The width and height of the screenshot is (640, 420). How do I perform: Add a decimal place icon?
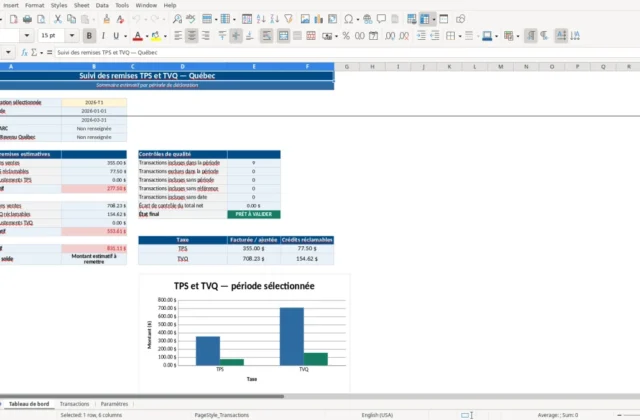[390, 36]
